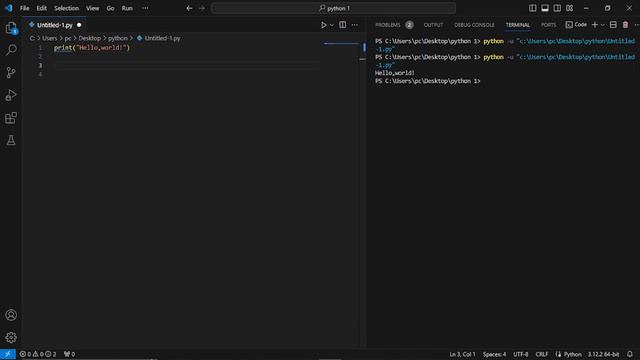640x360 pixels.
Task: Click the unsaved dot on Untitled-1.py tab
Action: 79,25
